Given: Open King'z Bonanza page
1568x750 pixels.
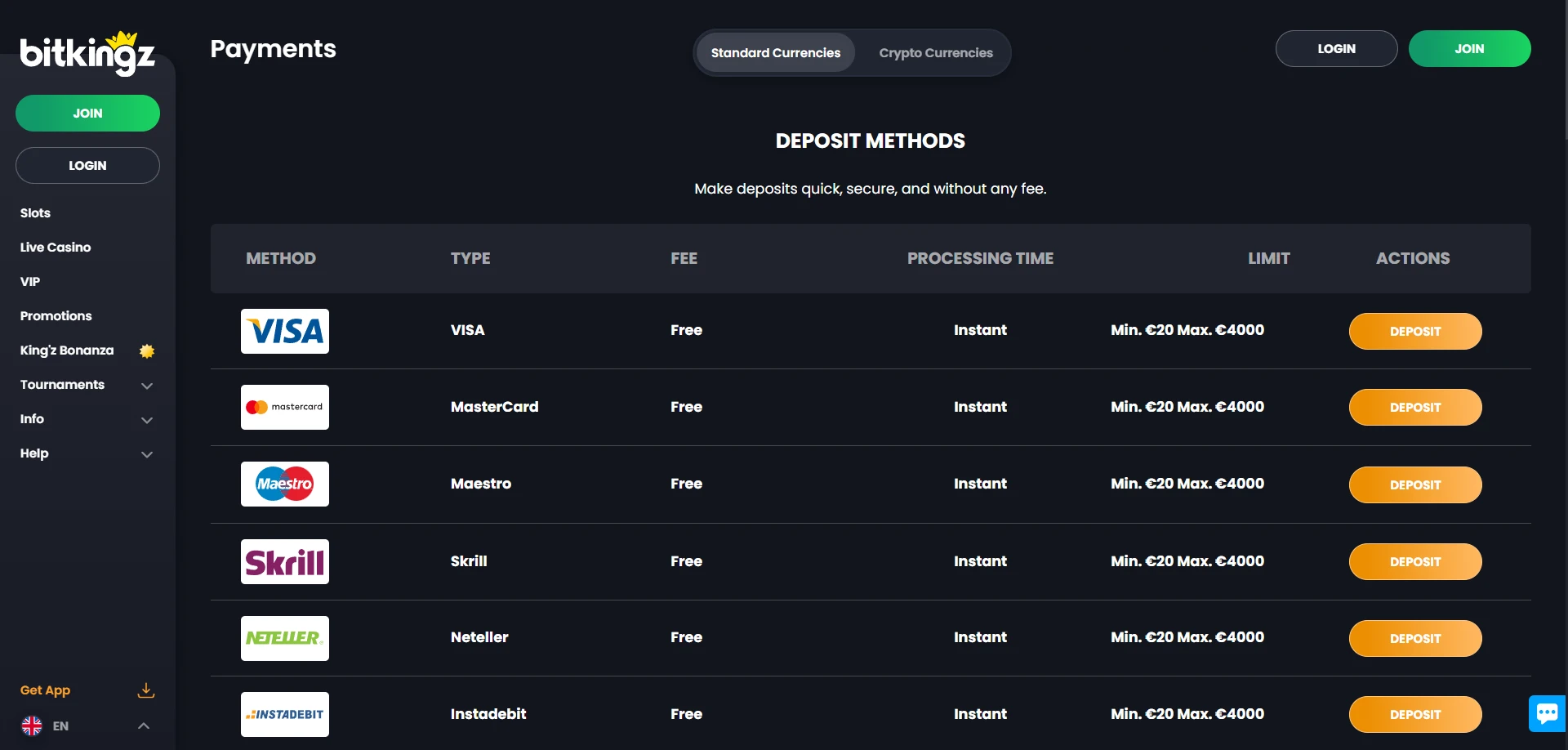Looking at the screenshot, I should click(67, 350).
